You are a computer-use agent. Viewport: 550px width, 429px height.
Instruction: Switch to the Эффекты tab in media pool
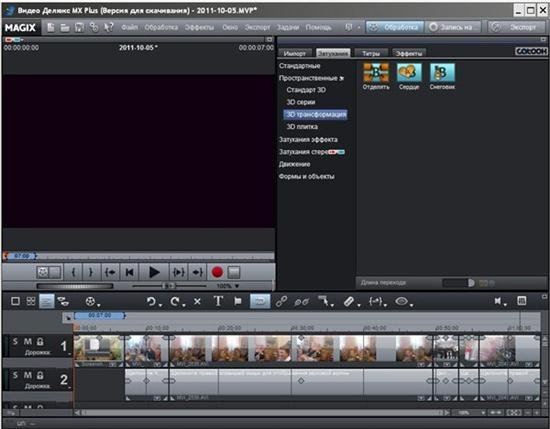[409, 53]
